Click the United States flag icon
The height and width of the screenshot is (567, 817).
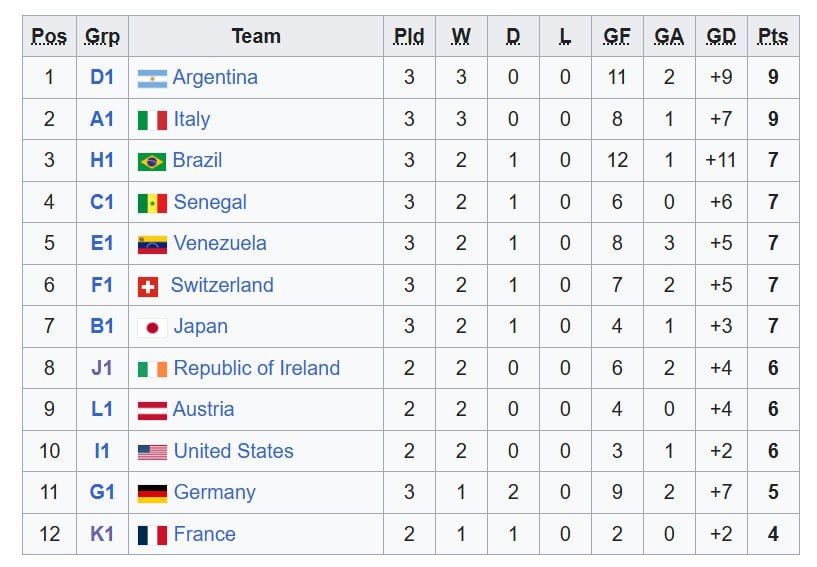[152, 452]
